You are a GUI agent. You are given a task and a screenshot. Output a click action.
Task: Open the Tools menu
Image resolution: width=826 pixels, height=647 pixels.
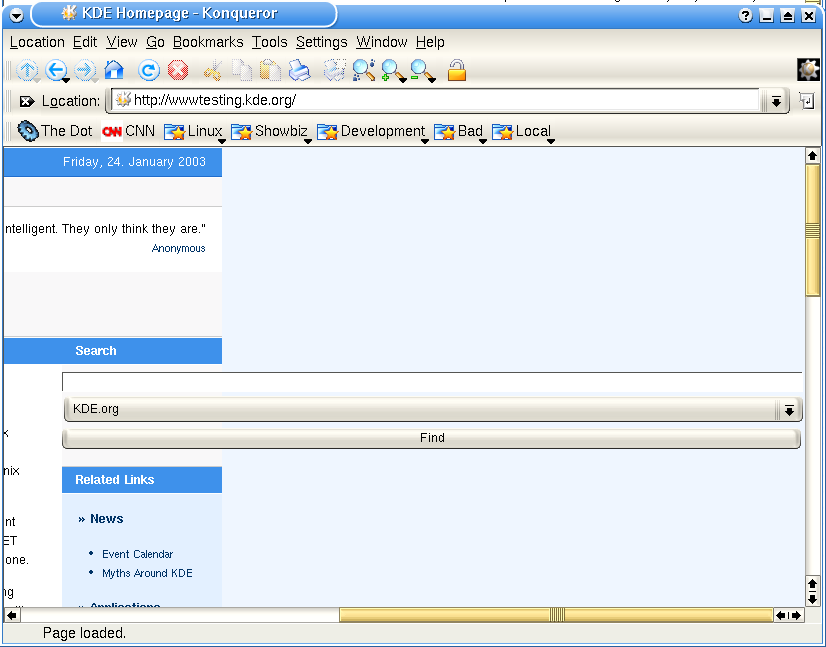coord(269,42)
